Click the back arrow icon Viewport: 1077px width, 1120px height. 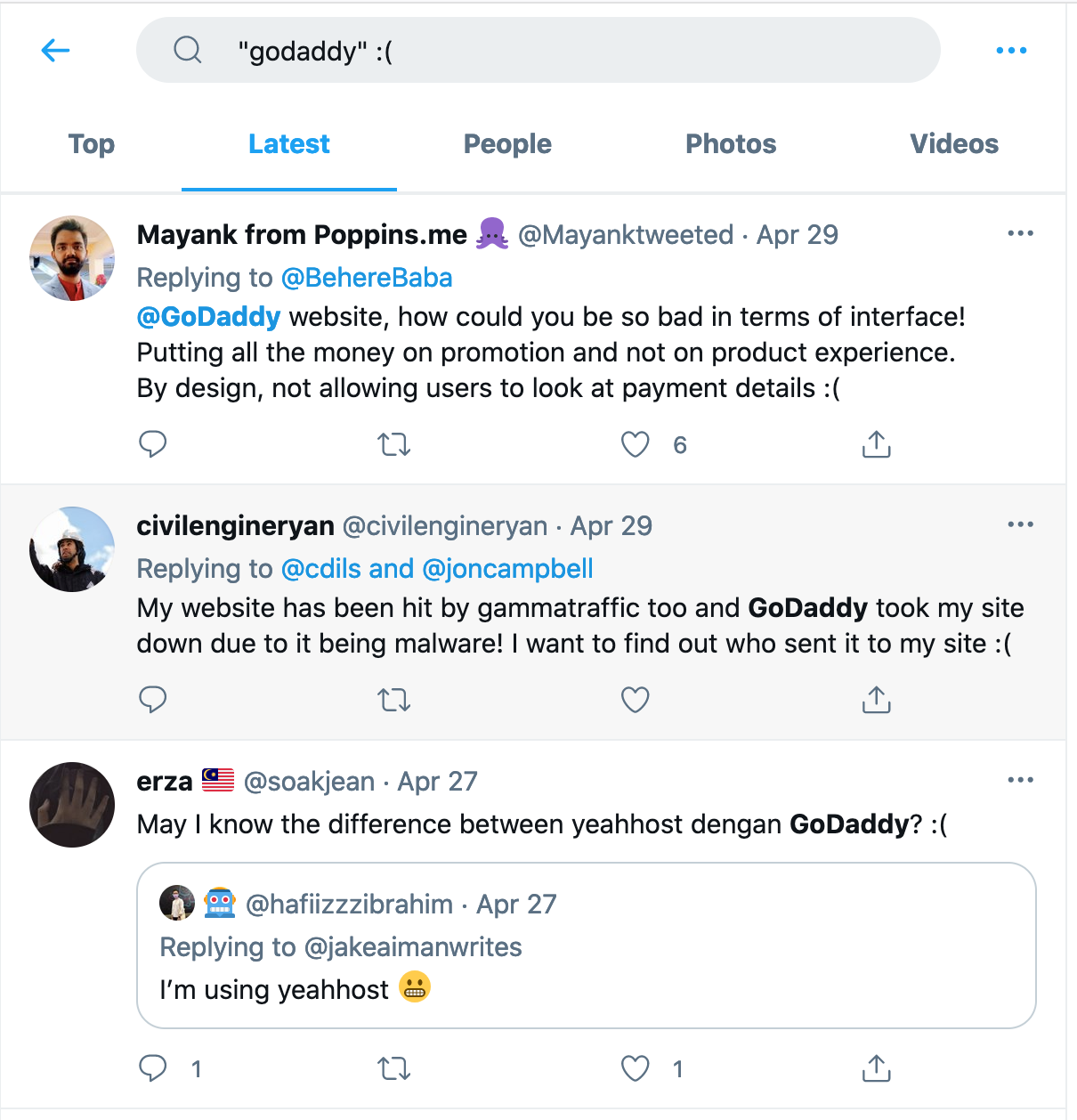click(x=55, y=51)
